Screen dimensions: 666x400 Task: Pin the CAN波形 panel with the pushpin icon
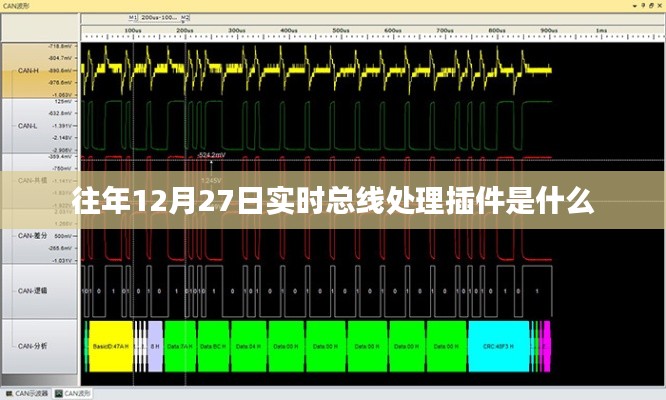[x=643, y=6]
